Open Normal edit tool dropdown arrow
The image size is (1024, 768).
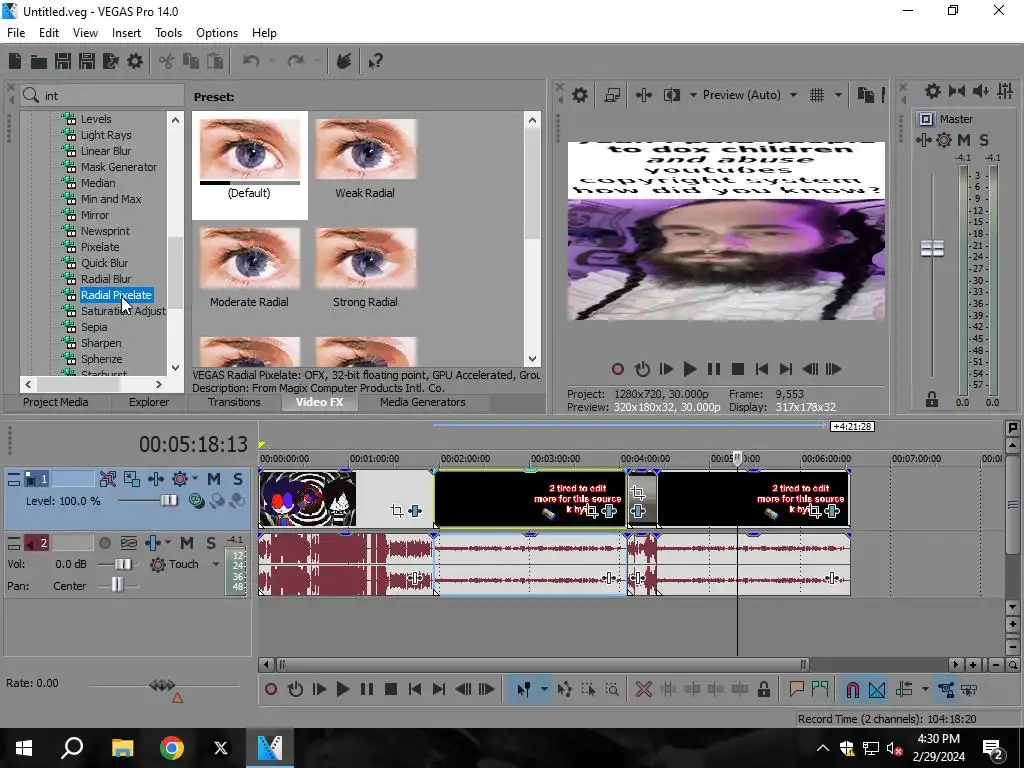click(x=543, y=689)
